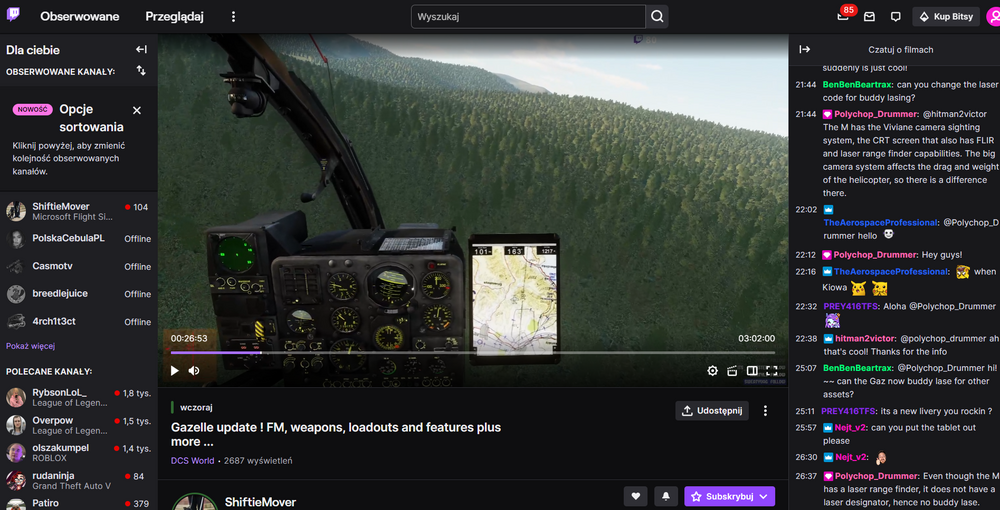Open rudaninja recommended channel
This screenshot has height=510, width=1000.
point(78,480)
